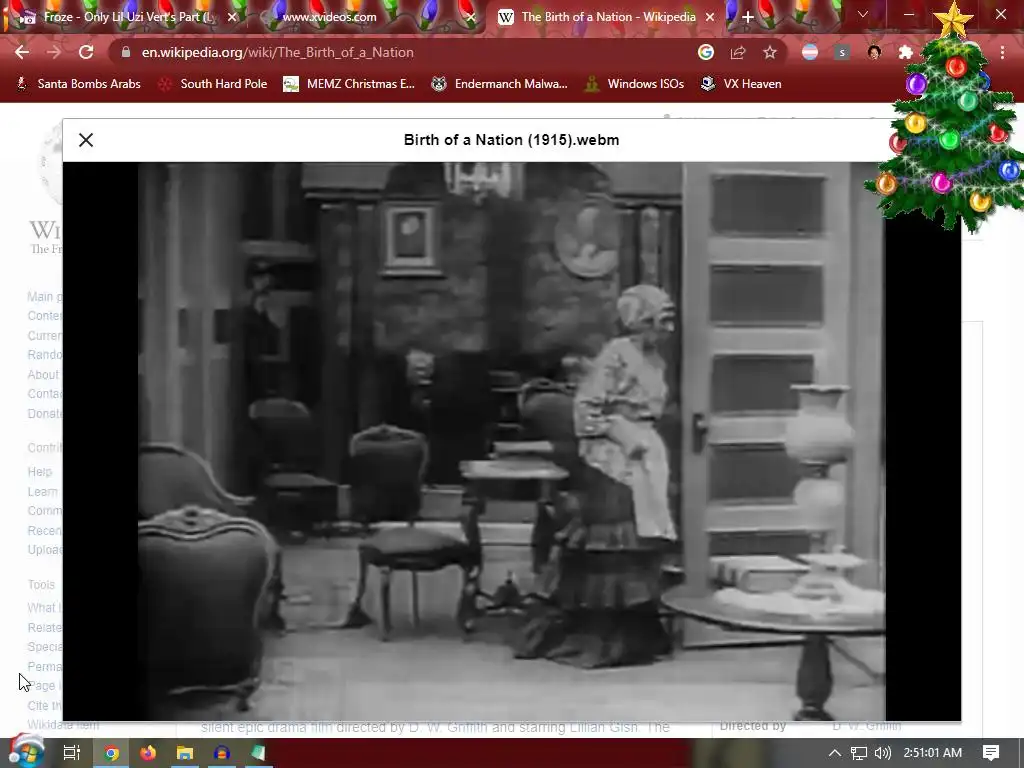1024x768 pixels.
Task: Open the notification center icon
Action: coord(991,753)
